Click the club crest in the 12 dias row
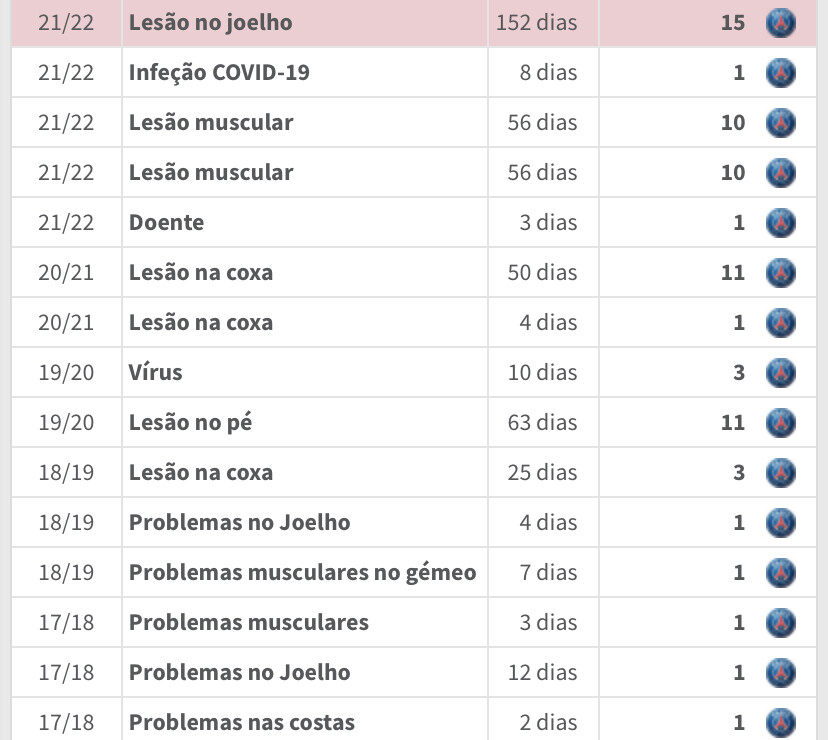The image size is (828, 740). coord(780,672)
